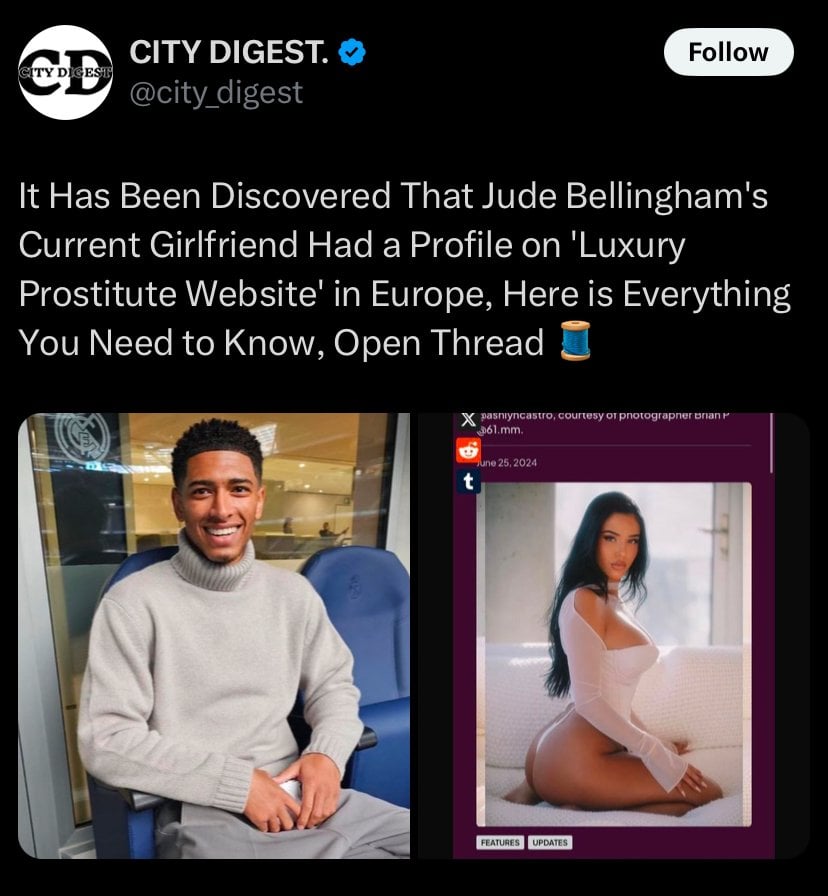Click the tweet text about Jude Bellingham
The height and width of the screenshot is (896, 828).
point(405,269)
